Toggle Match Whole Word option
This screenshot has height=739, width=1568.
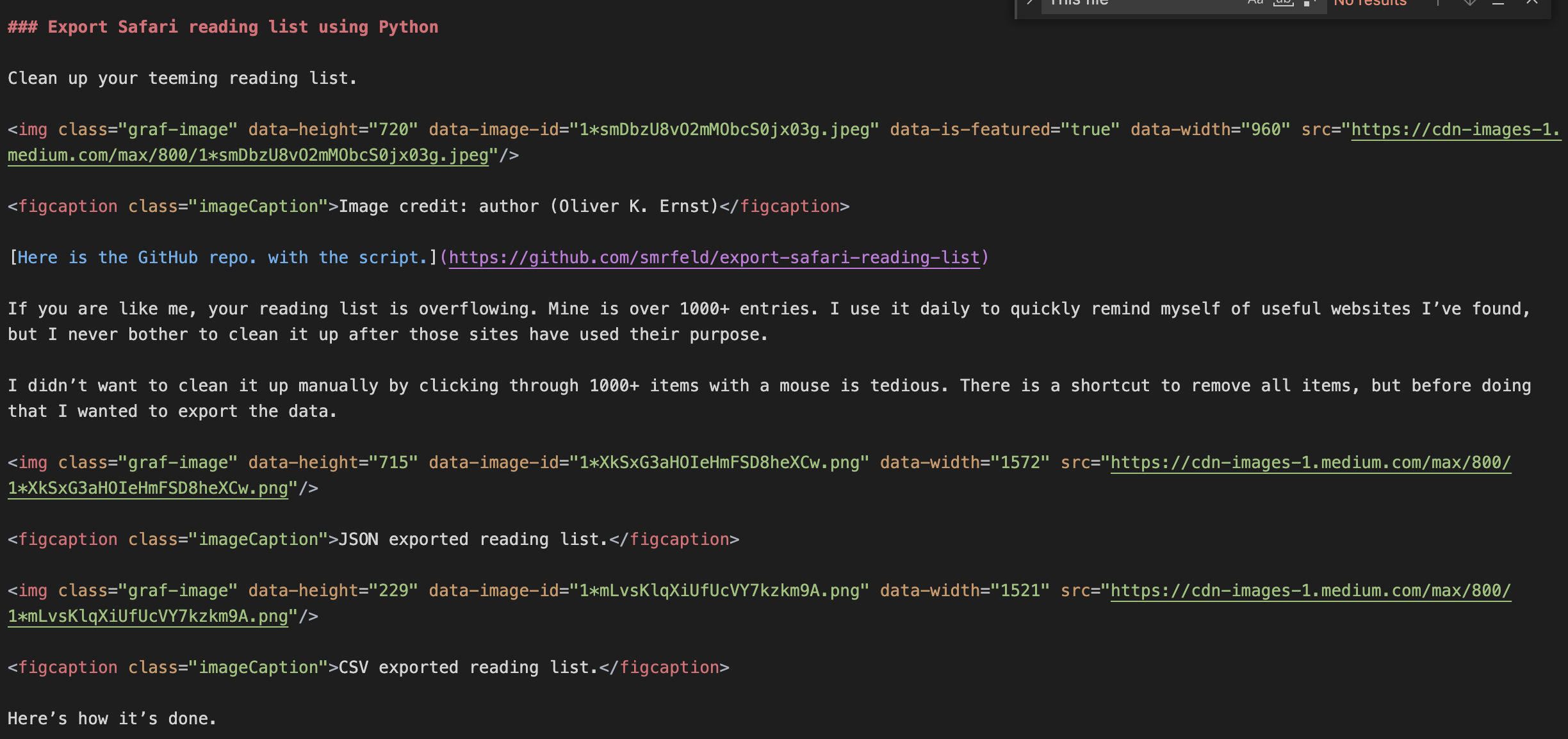1283,3
